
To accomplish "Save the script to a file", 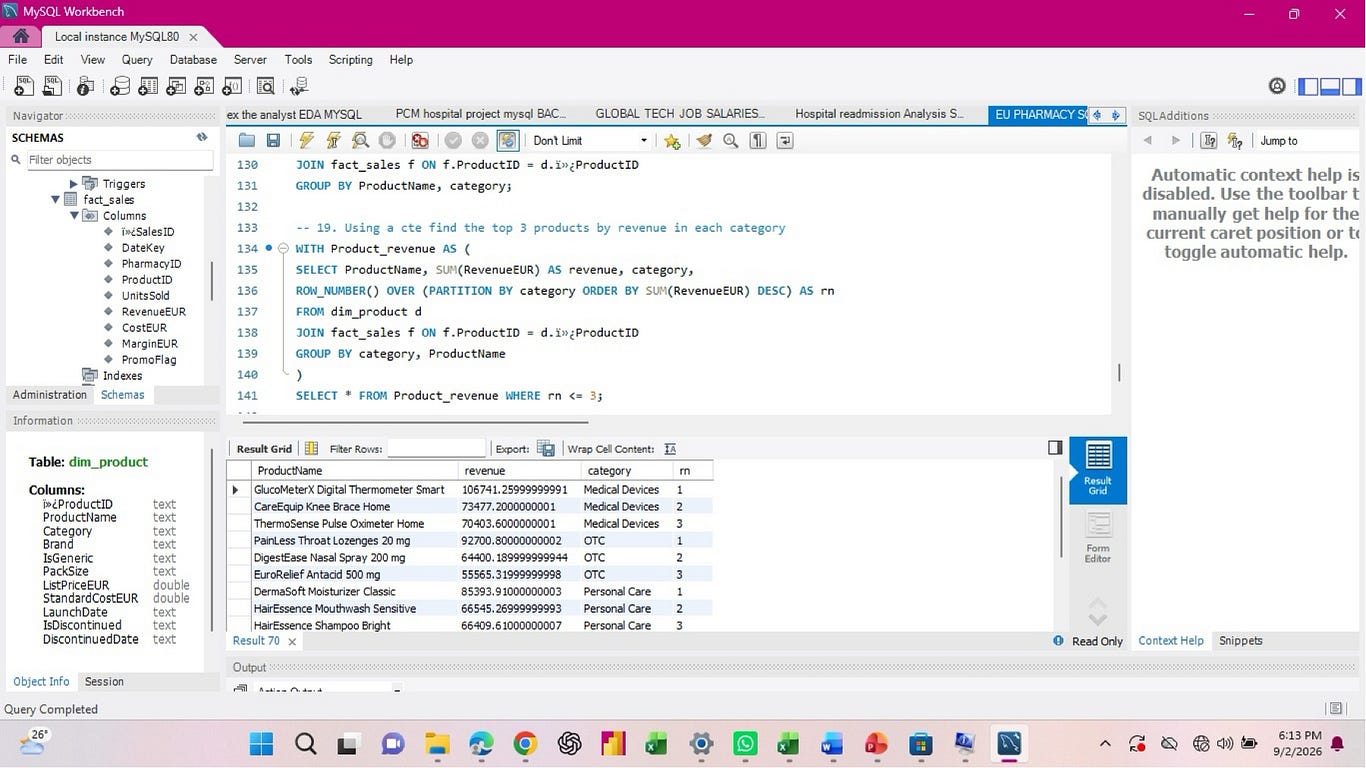I will tap(273, 141).
